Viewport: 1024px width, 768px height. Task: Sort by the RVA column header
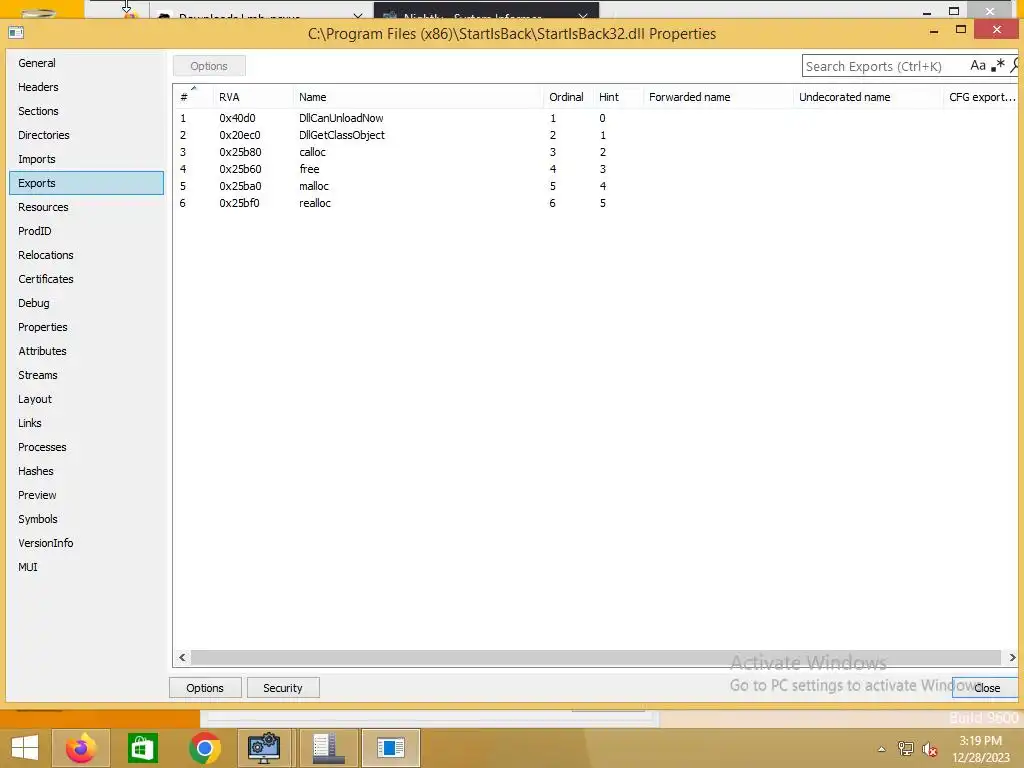253,97
